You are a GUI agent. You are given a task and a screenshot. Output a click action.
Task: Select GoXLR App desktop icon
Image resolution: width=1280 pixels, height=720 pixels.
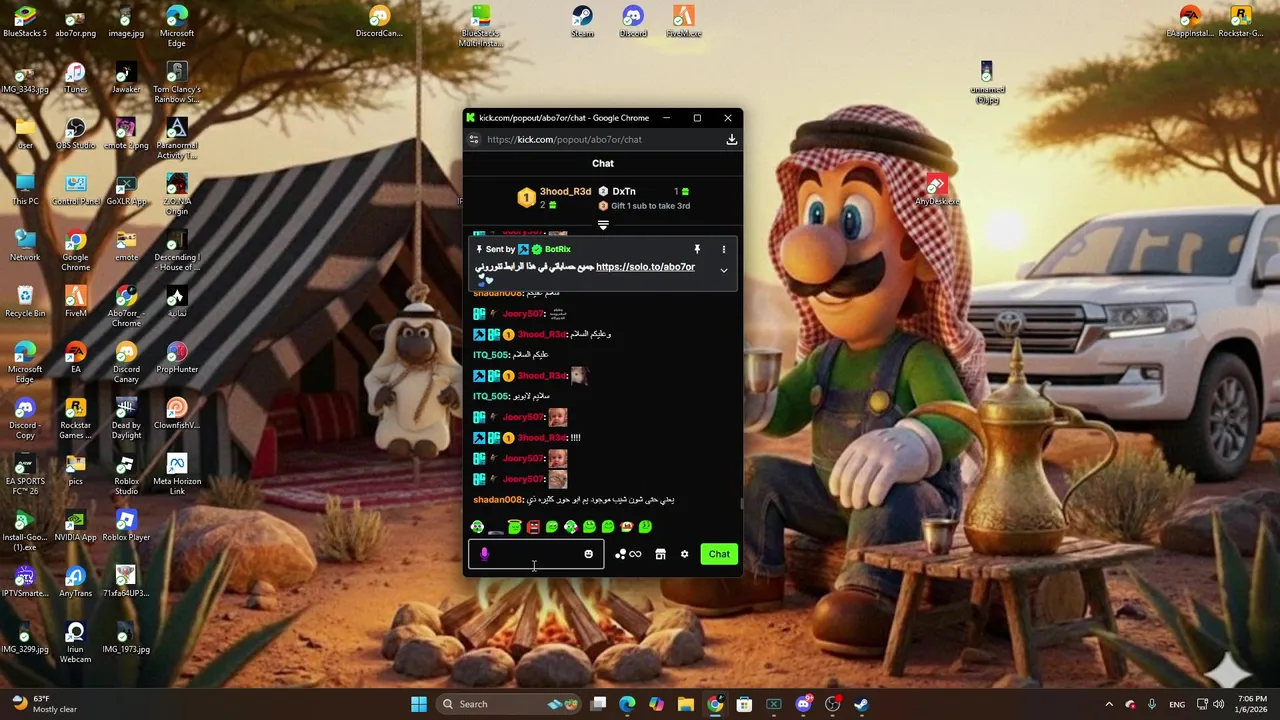click(x=126, y=190)
